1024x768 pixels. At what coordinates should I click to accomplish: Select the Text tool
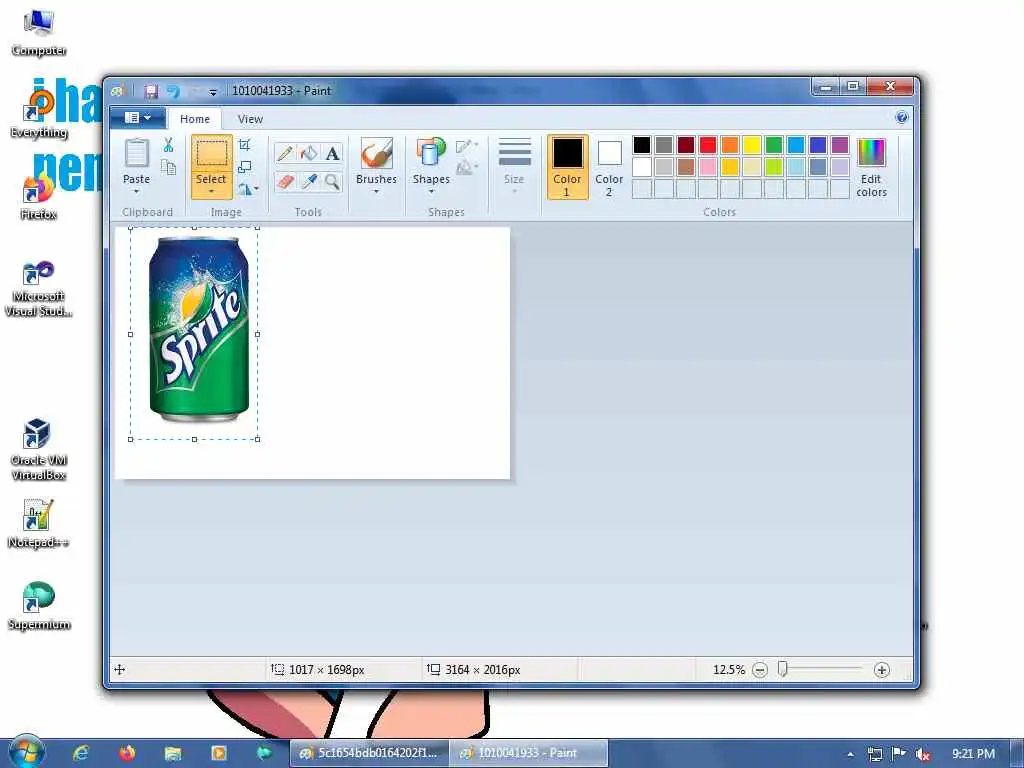point(332,153)
